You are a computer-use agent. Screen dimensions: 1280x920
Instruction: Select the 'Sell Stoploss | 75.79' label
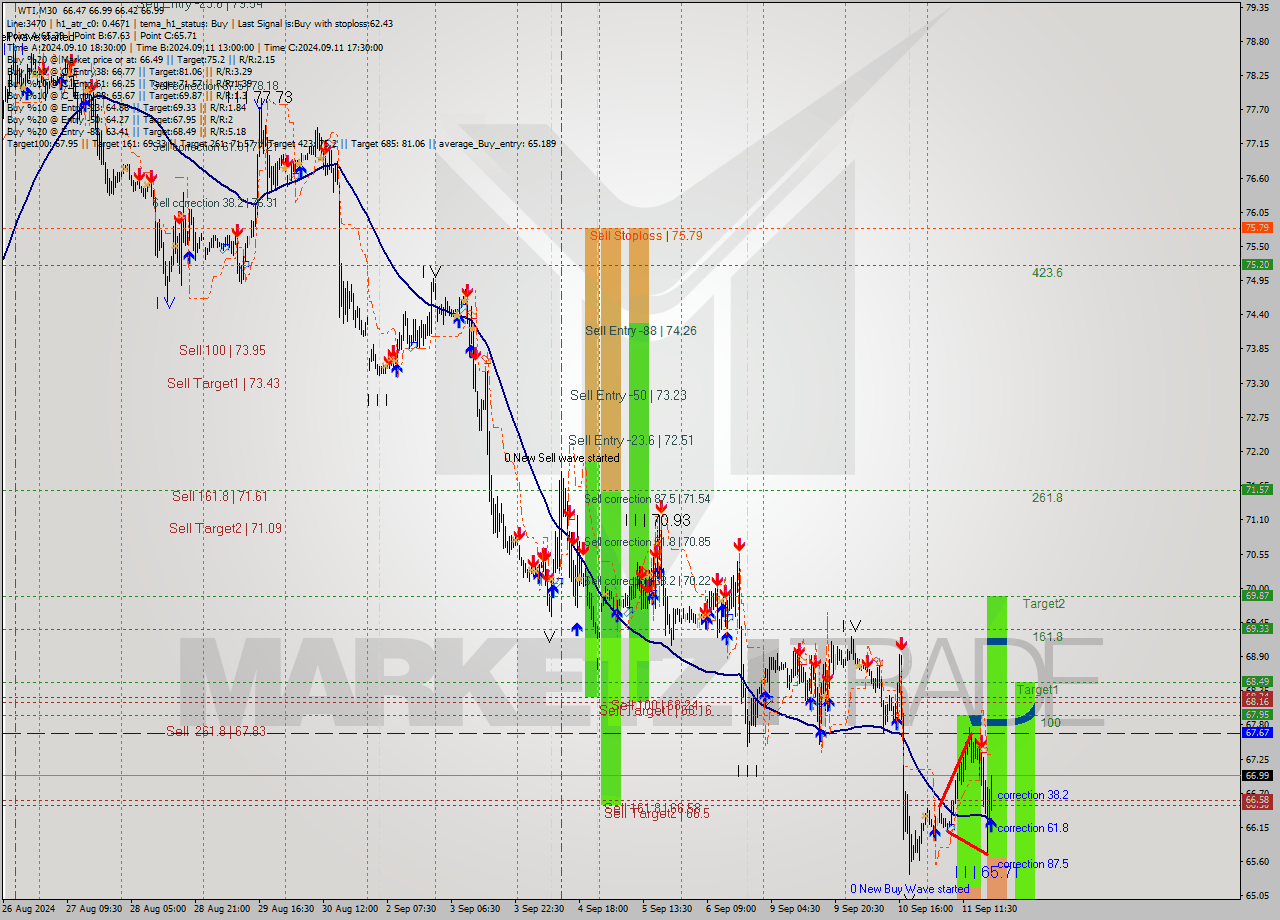[646, 236]
